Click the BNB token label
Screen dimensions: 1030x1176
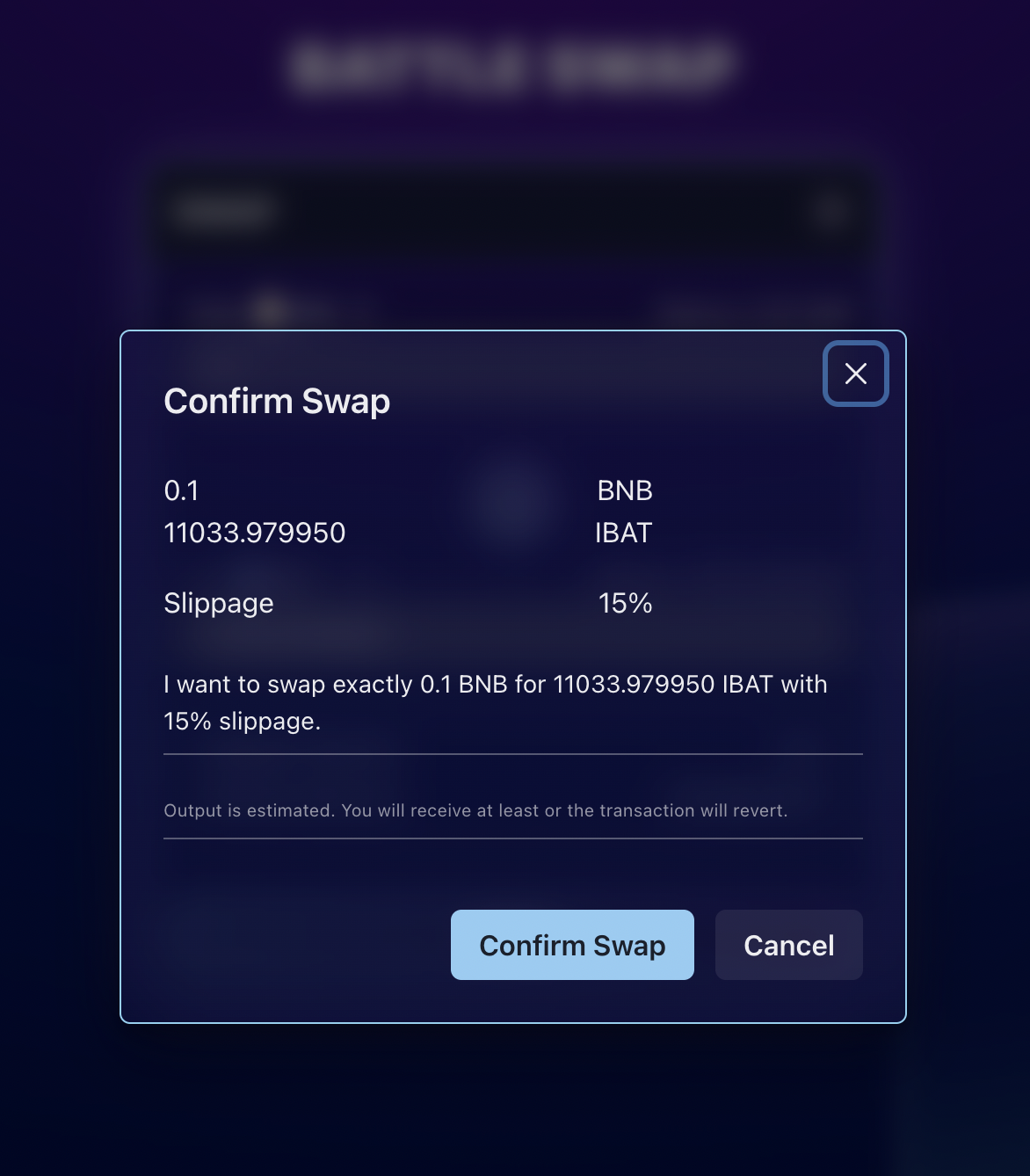coord(625,490)
